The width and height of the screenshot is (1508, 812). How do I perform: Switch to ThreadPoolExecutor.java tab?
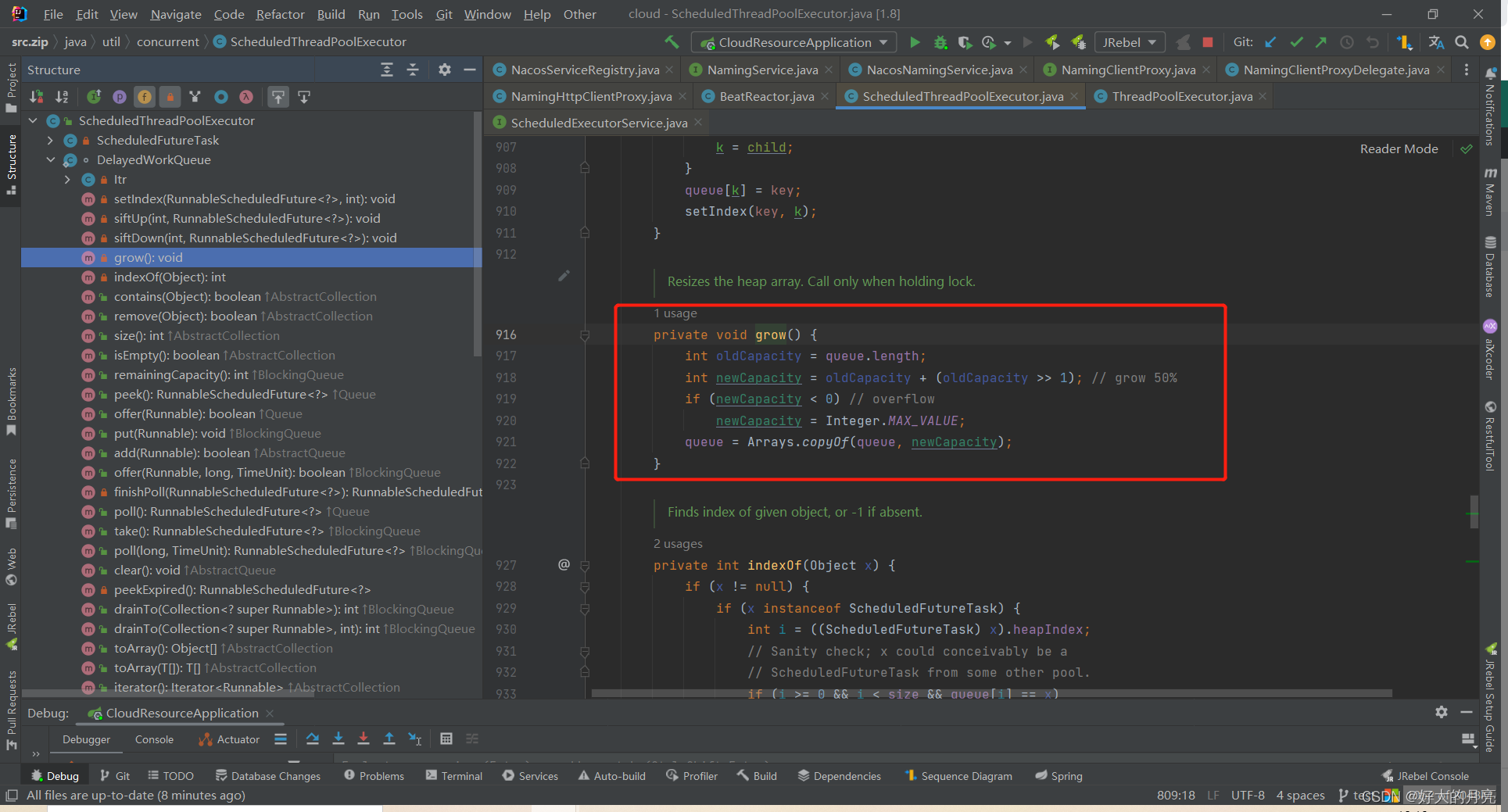coord(1181,96)
